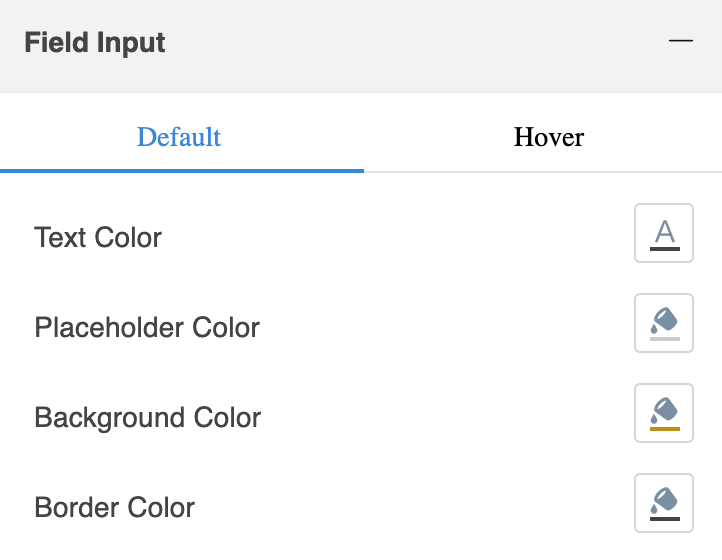This screenshot has height=560, width=722.
Task: Open the Border Color paint bucket picker
Action: click(x=664, y=503)
